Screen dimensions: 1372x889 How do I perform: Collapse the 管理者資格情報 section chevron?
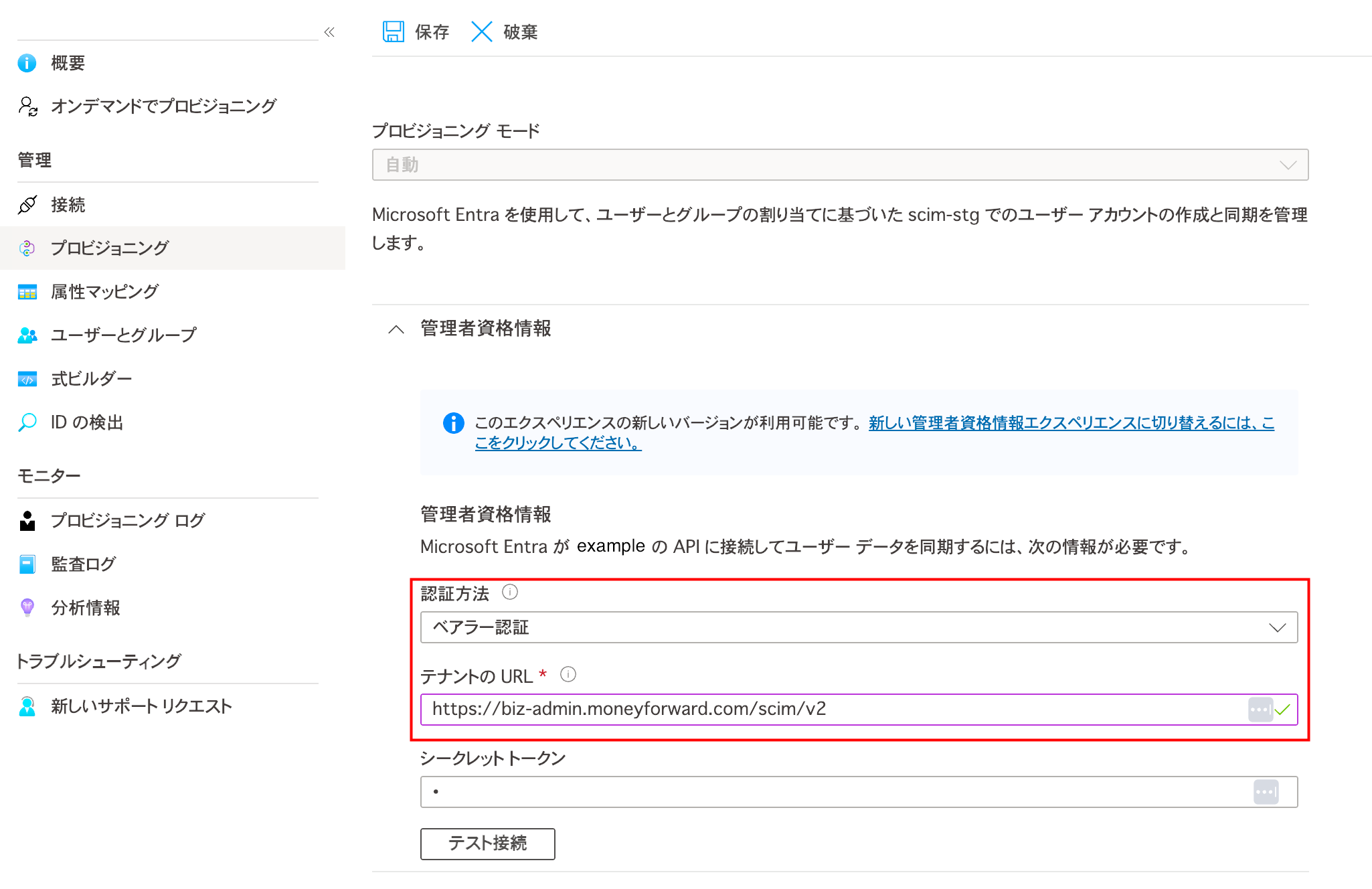click(396, 329)
